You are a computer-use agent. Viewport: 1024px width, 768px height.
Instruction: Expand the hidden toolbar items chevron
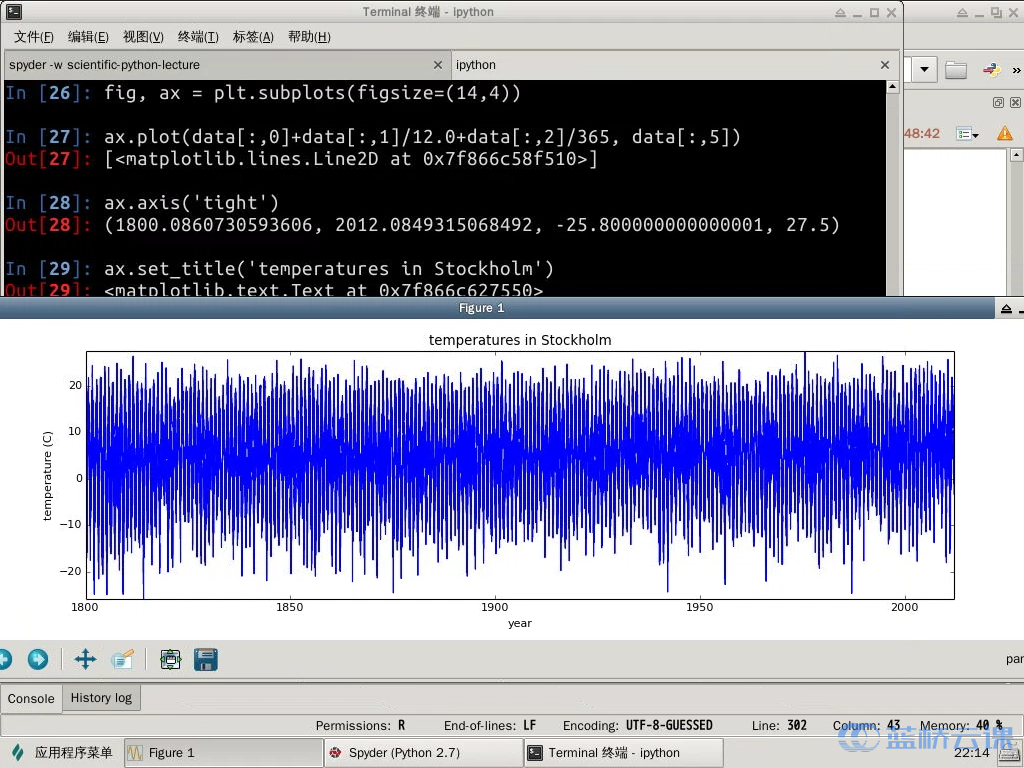1017,70
